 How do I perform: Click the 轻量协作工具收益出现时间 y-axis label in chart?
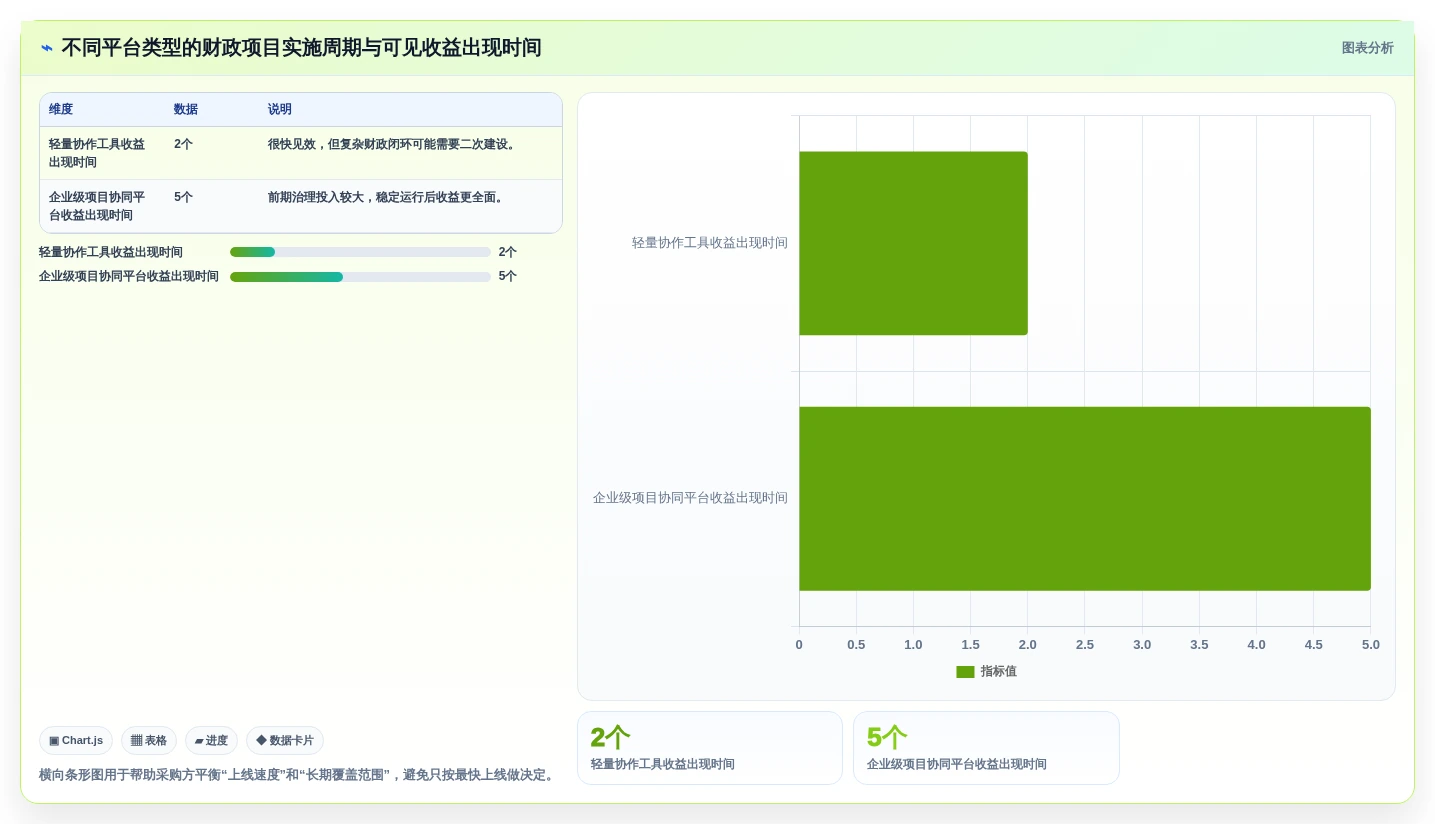[710, 243]
